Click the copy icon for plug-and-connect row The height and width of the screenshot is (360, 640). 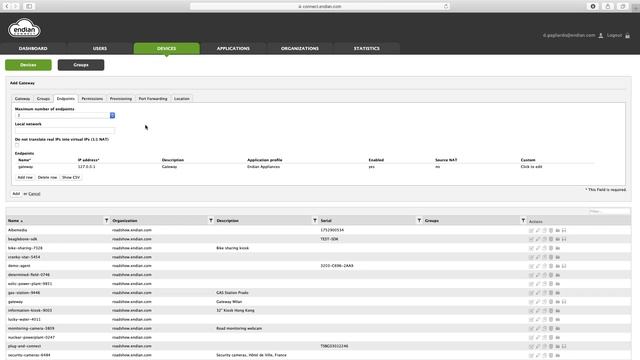point(544,346)
